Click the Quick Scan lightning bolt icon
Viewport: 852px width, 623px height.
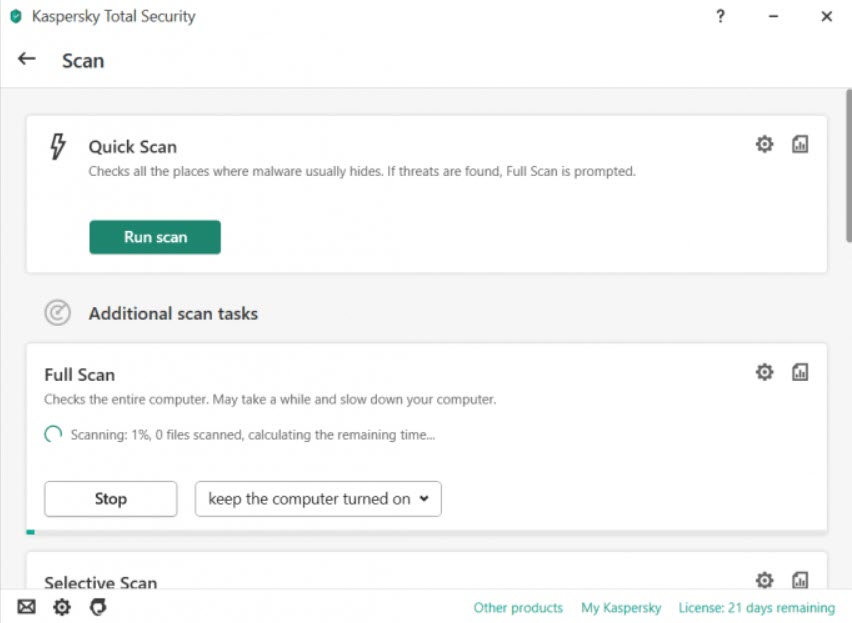[58, 146]
